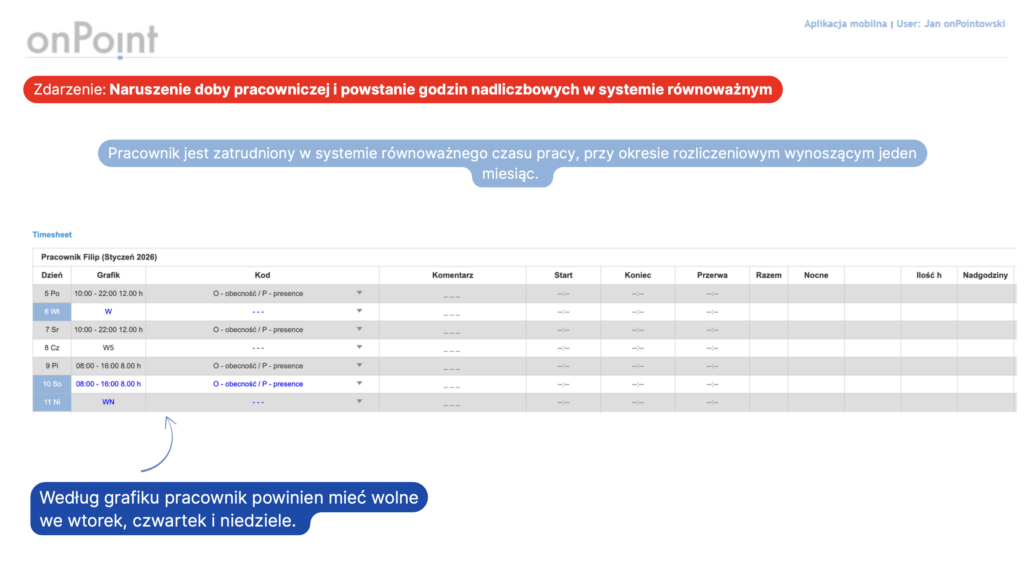Open the Kod dropdown for 8 Cz
Screen dimensions: 1024x578
coord(359,347)
